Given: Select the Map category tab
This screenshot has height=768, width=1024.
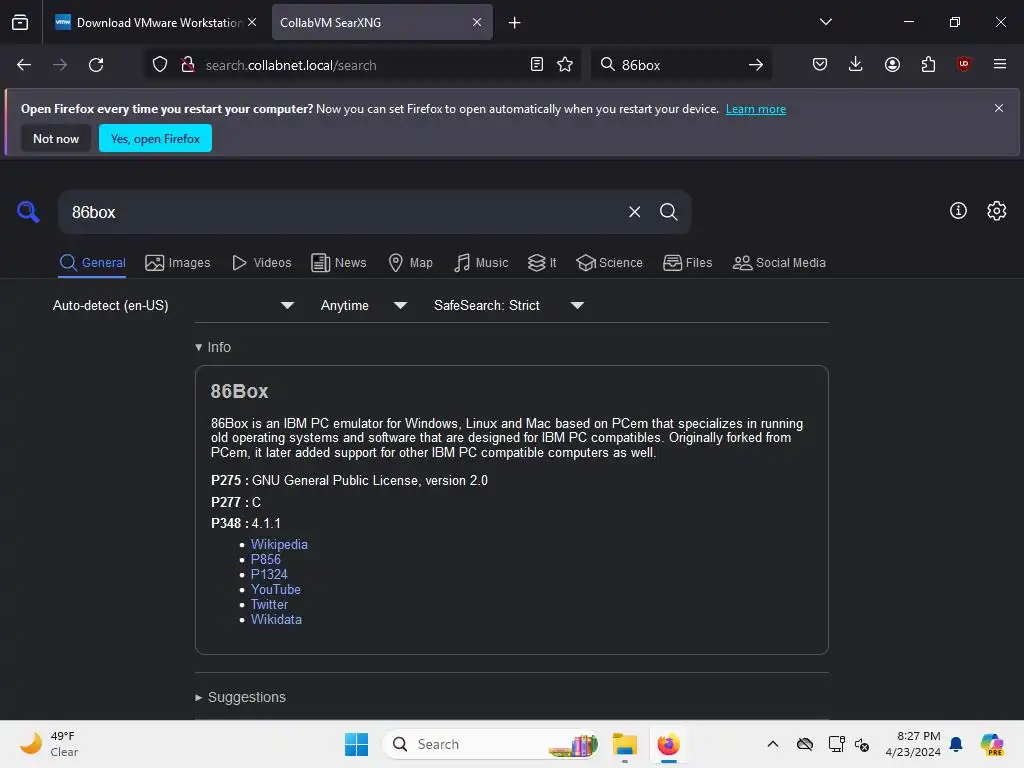Looking at the screenshot, I should pyautogui.click(x=411, y=263).
